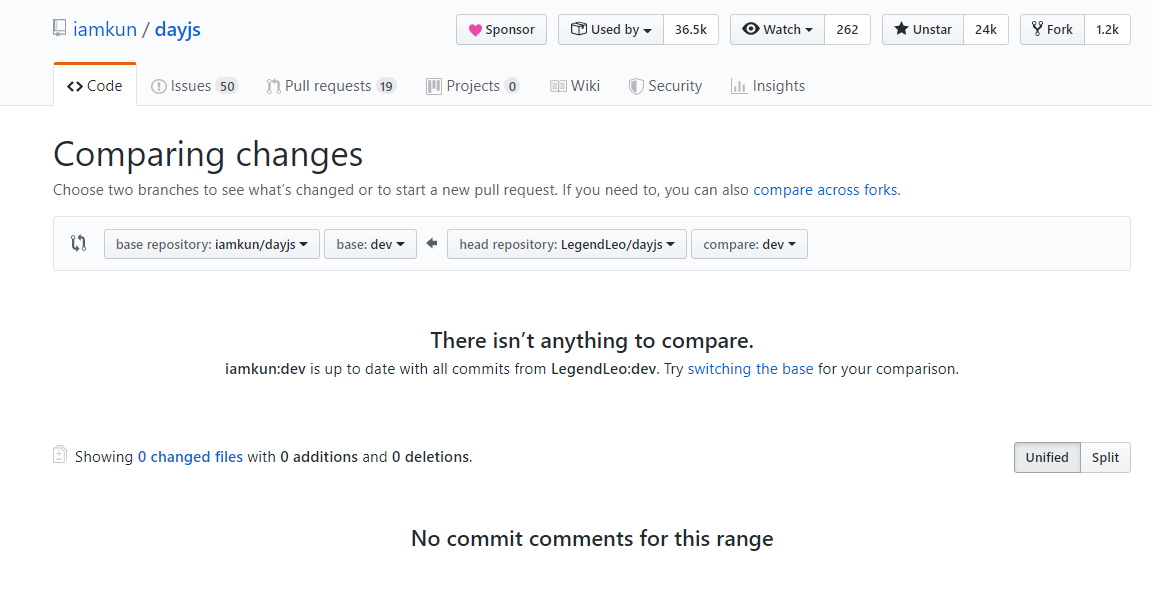1153x590 pixels.
Task: Switch to the Issues tab
Action: [194, 86]
